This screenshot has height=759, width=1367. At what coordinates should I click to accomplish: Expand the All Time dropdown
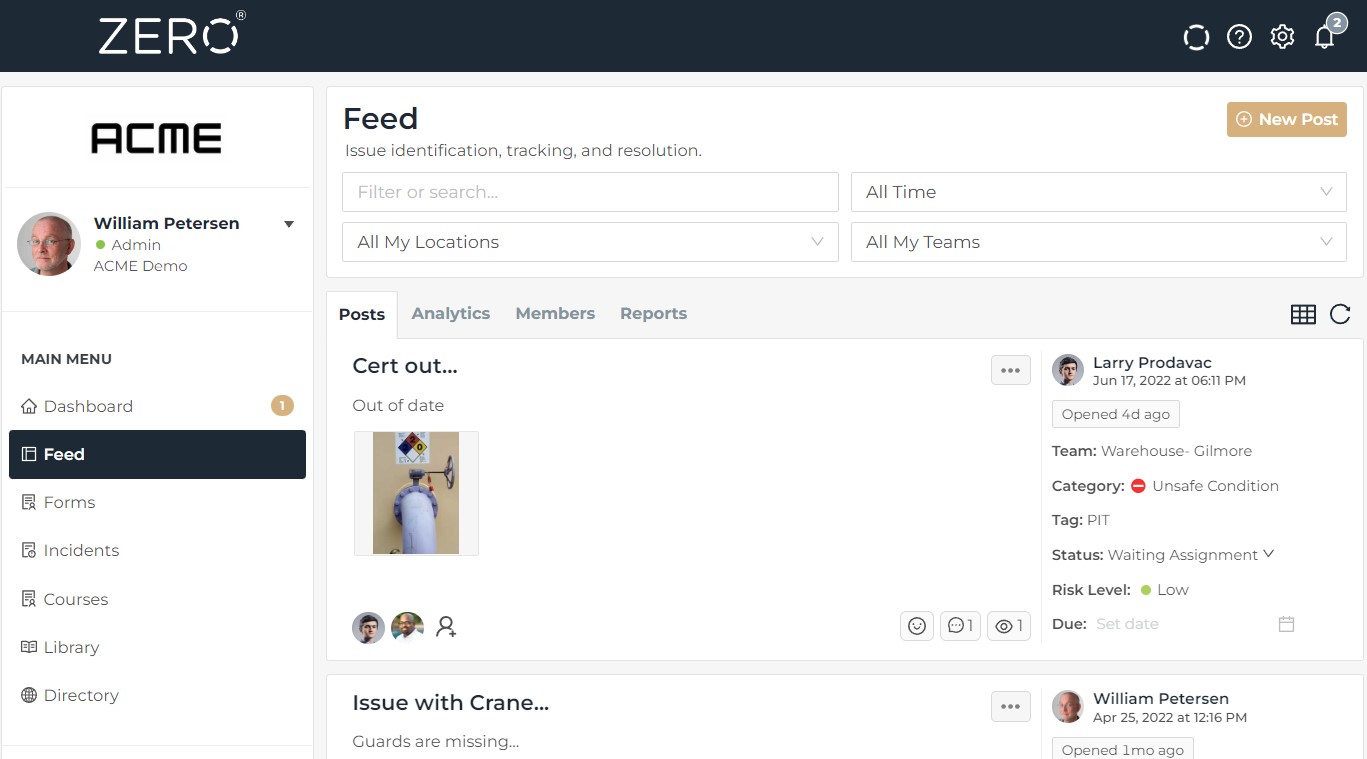(1098, 192)
